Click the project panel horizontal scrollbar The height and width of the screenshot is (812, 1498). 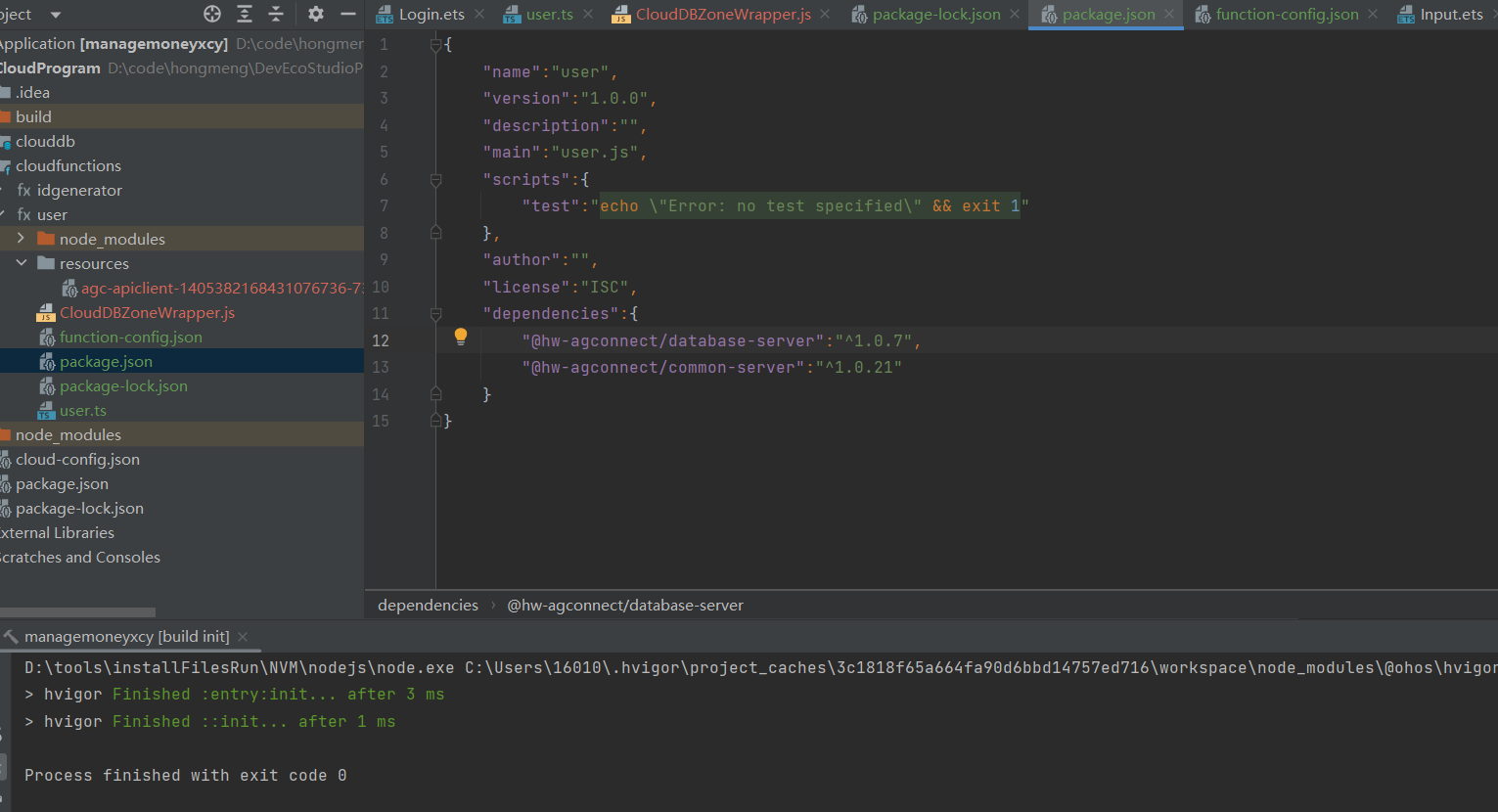click(x=77, y=612)
